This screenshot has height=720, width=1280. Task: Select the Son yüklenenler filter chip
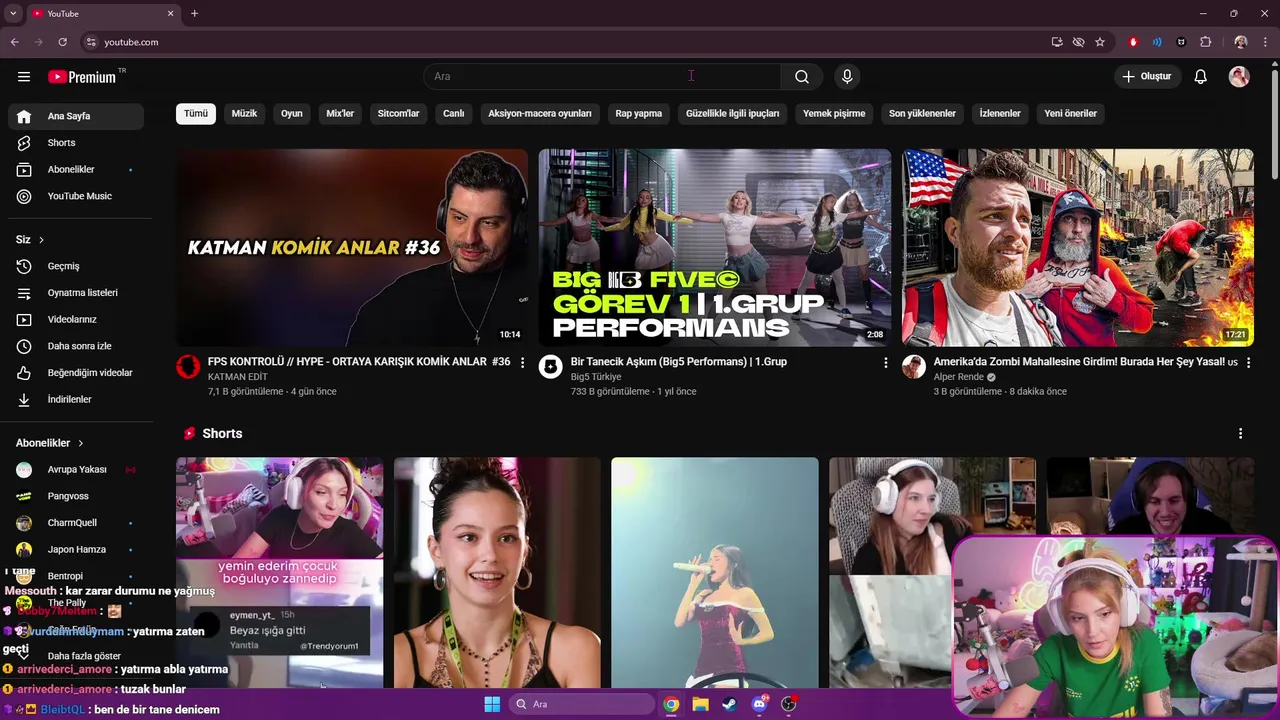tap(922, 114)
